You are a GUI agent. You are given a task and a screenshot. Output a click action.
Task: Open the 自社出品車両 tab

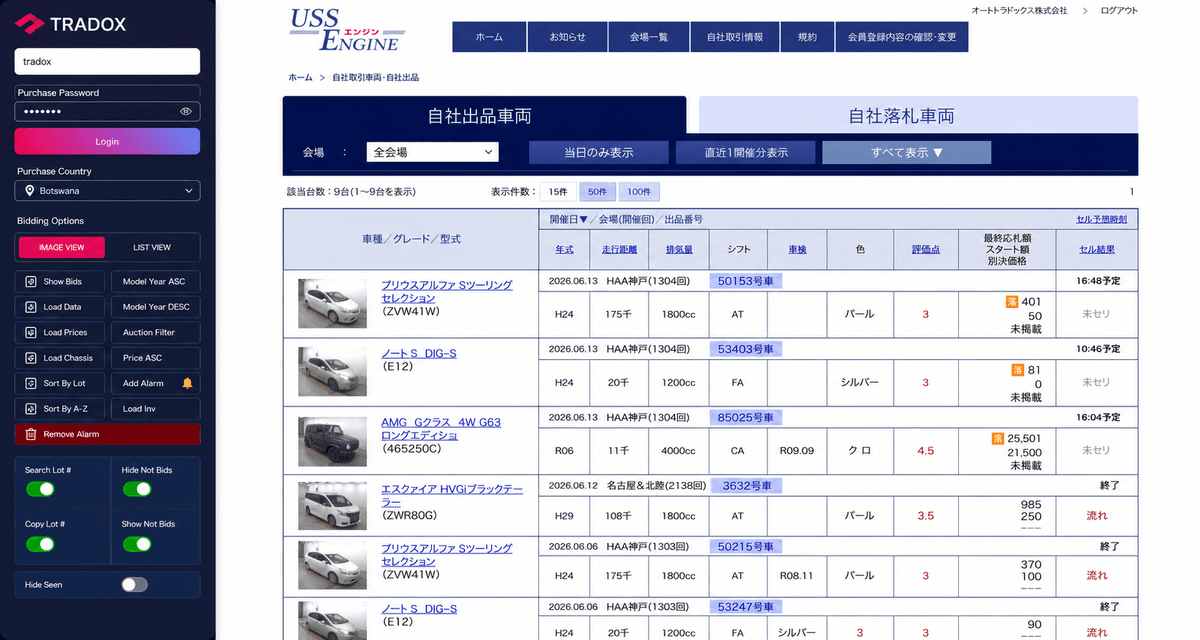click(485, 115)
